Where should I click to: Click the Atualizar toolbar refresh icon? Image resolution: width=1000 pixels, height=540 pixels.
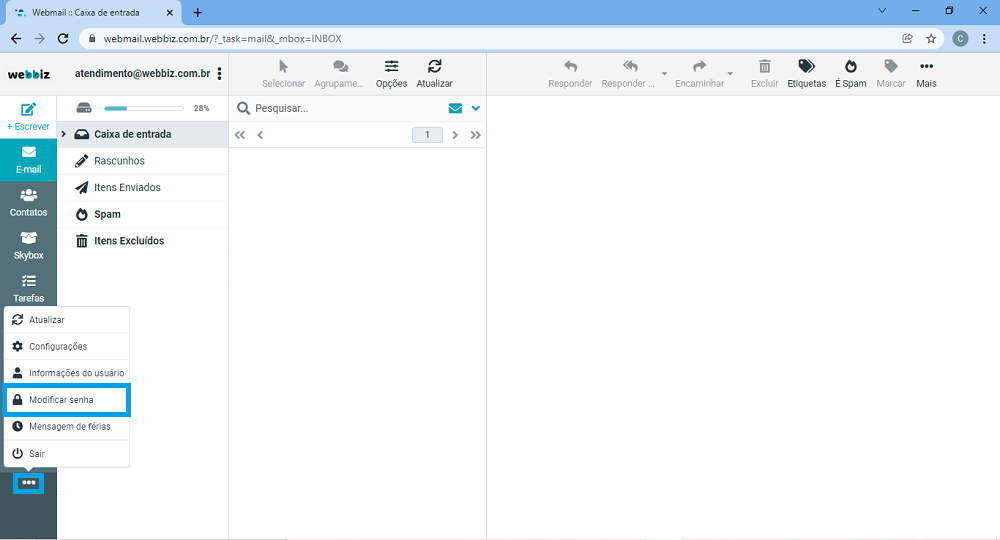[x=434, y=67]
